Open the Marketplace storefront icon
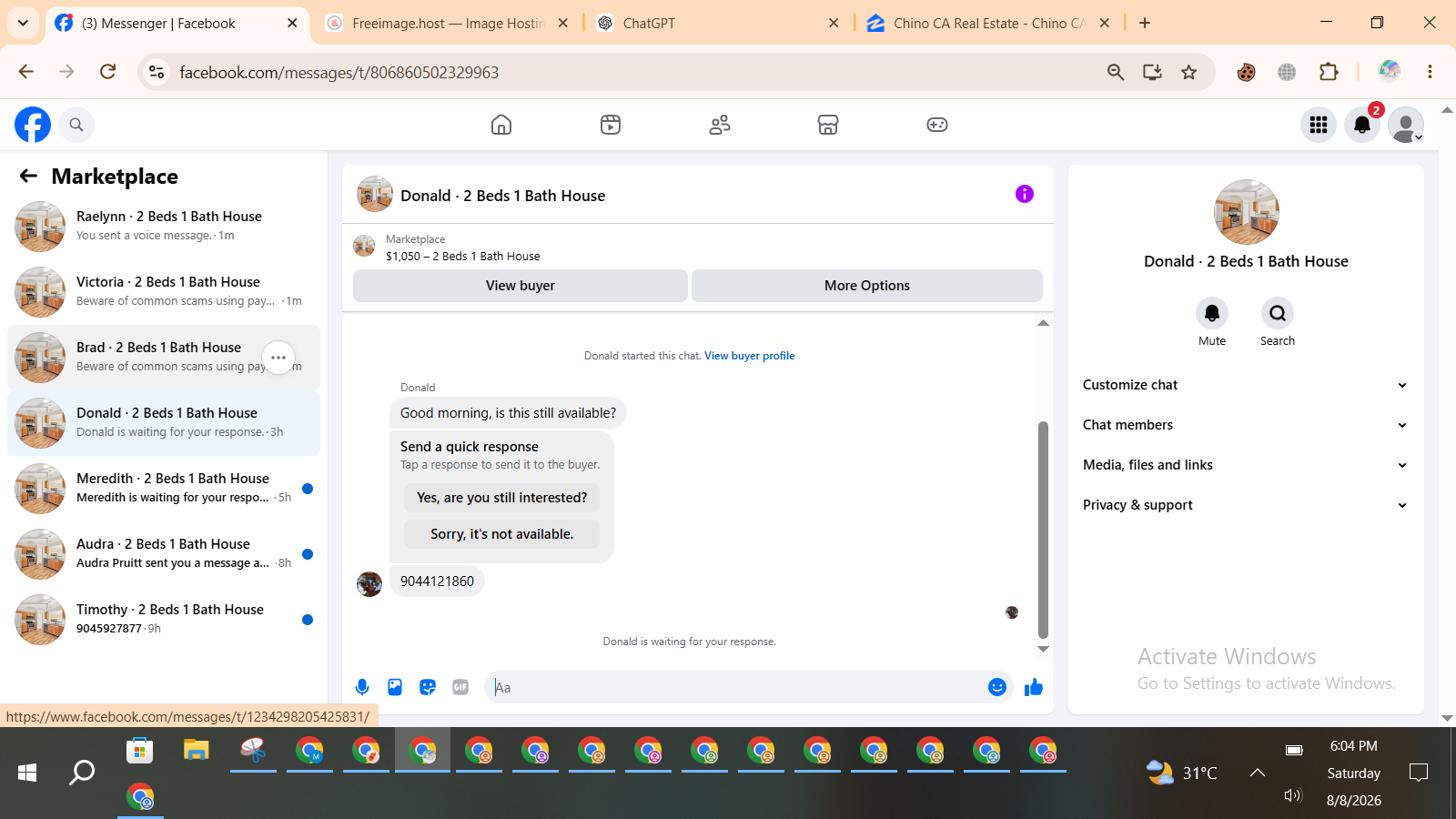This screenshot has width=1456, height=819. (828, 125)
